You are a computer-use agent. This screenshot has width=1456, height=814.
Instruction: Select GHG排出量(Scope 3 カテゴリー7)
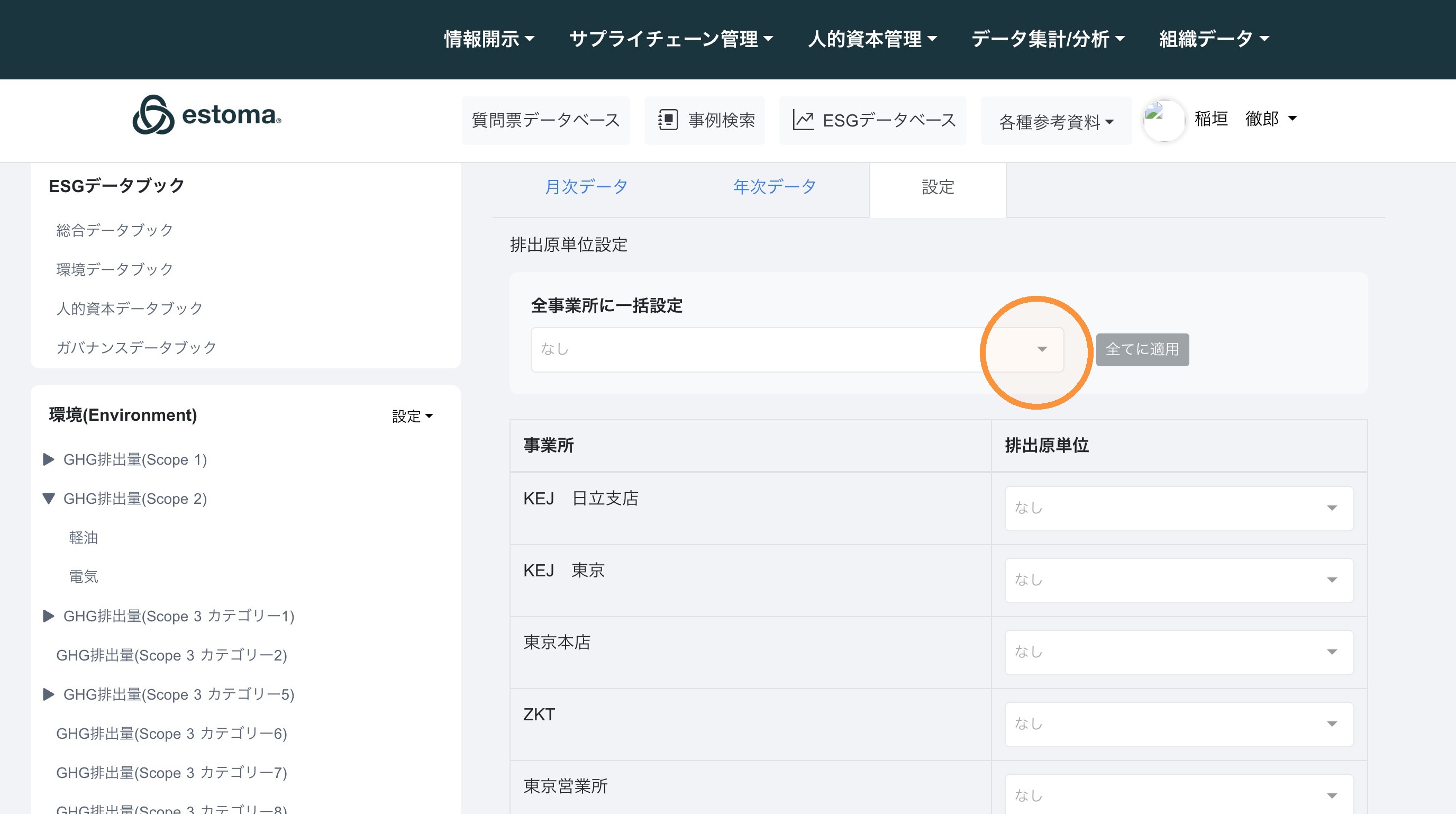(172, 772)
